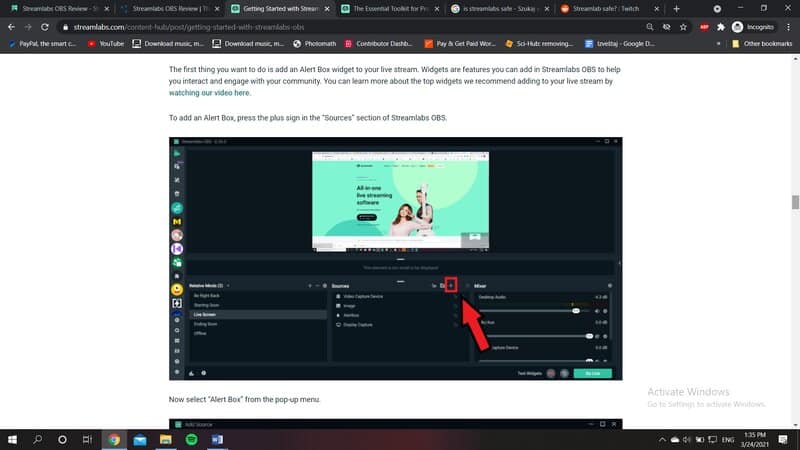Viewport: 800px width, 450px height.
Task: Click the scrollbar up arrow
Action: click(795, 59)
